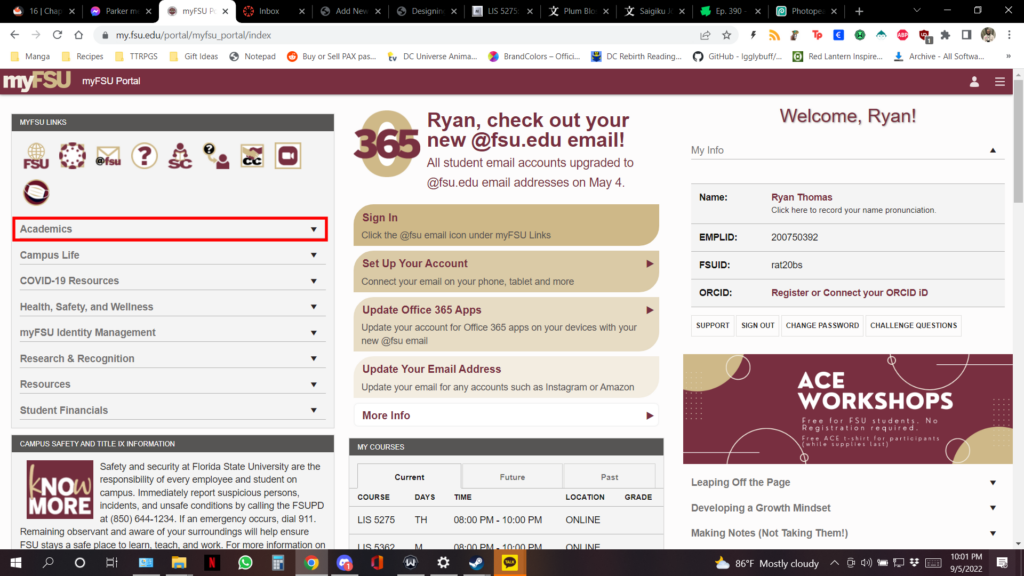Expand Leaping Off the Page
This screenshot has height=576, width=1024.
(844, 483)
